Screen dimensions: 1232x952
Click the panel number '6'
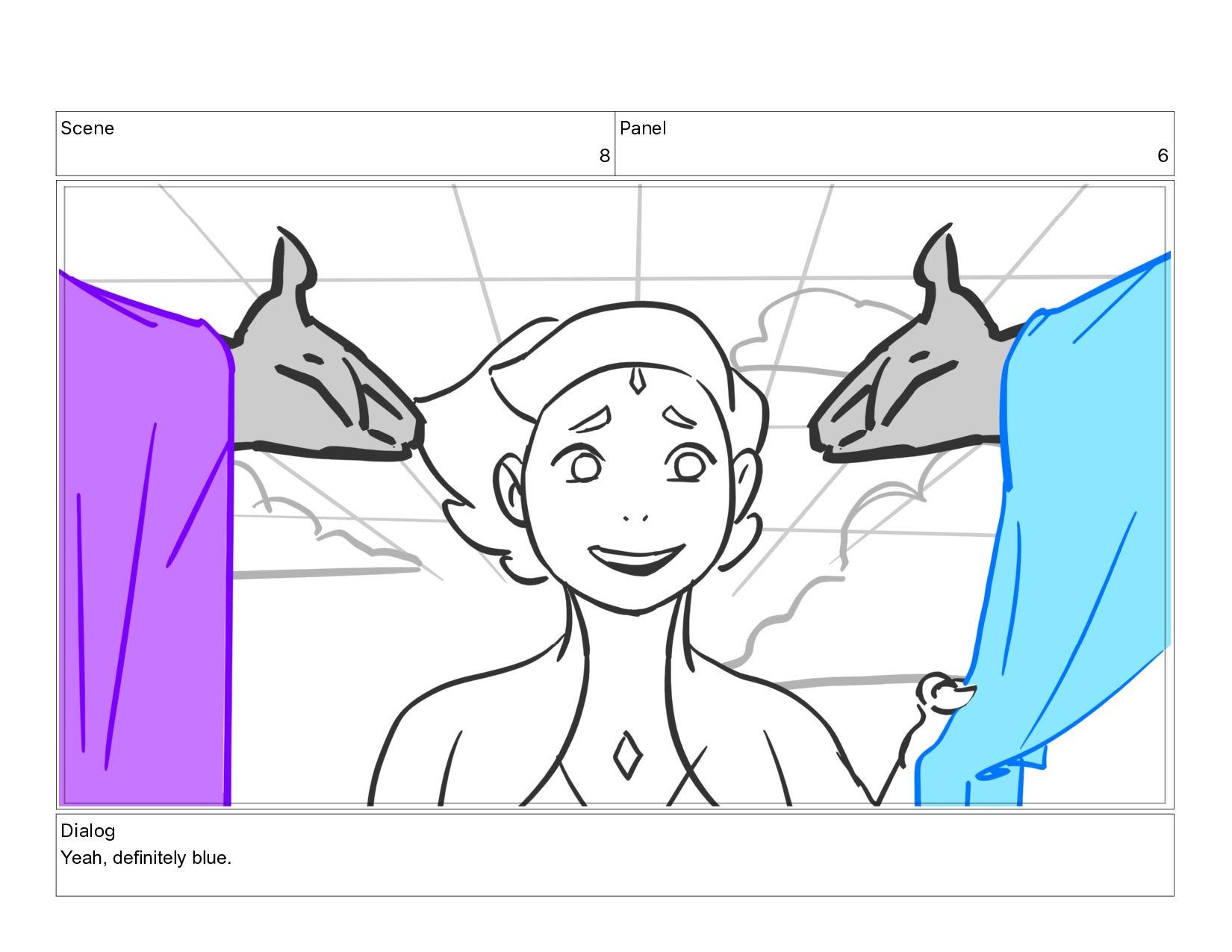1163,155
